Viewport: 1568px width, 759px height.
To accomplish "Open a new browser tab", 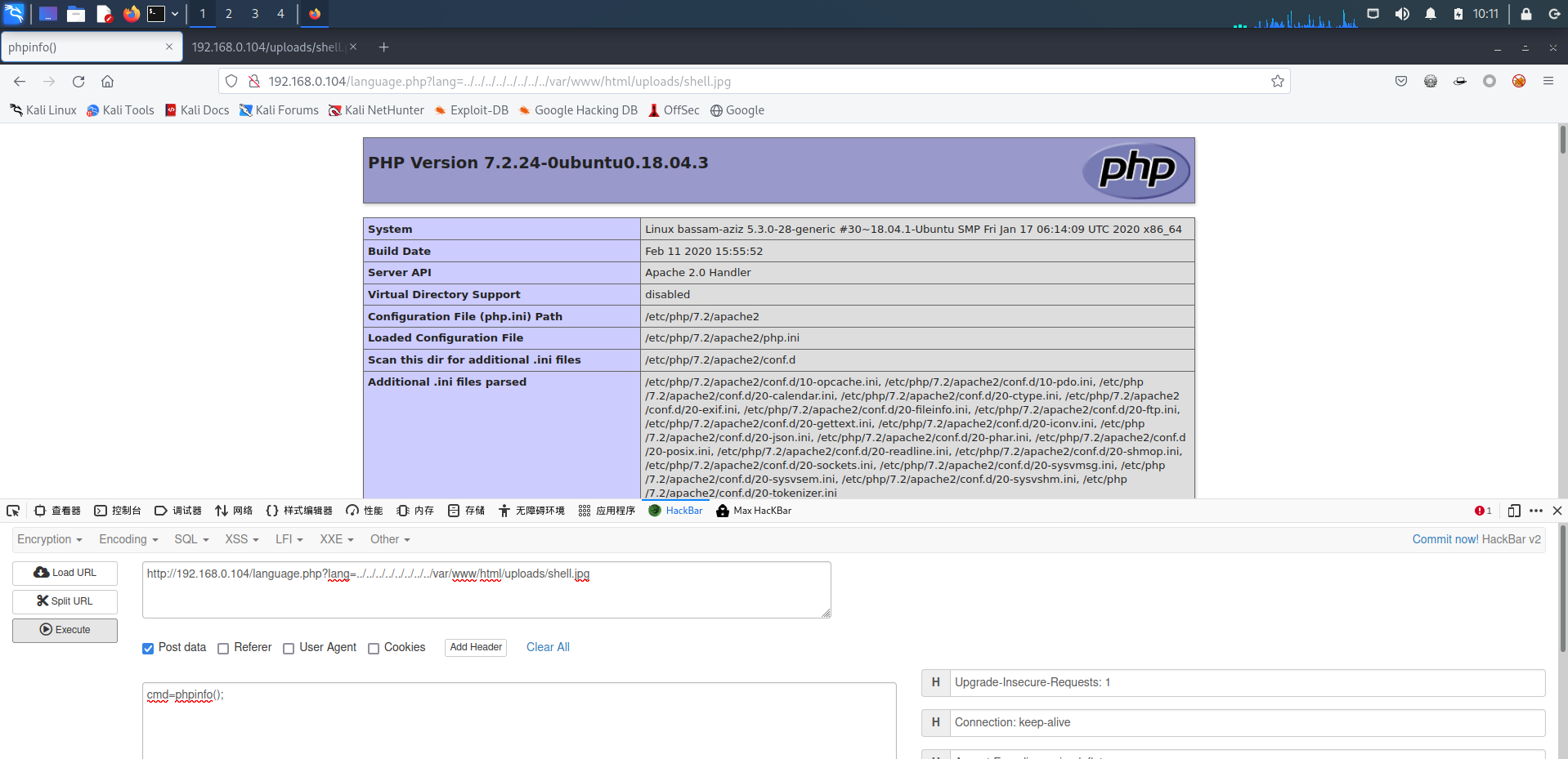I will click(x=383, y=47).
